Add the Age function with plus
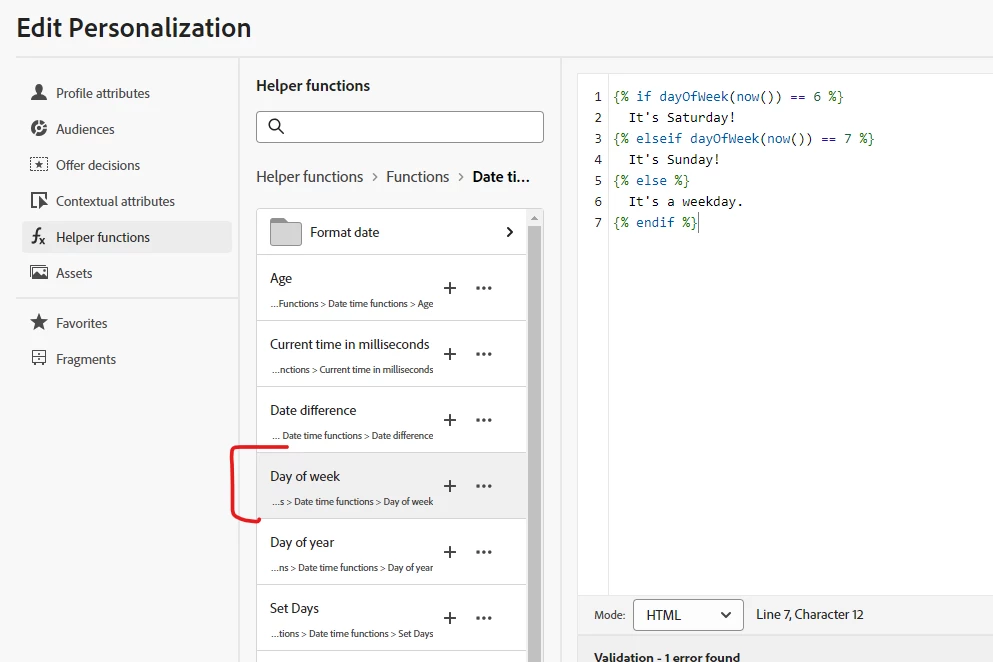The width and height of the screenshot is (993, 662). [450, 288]
